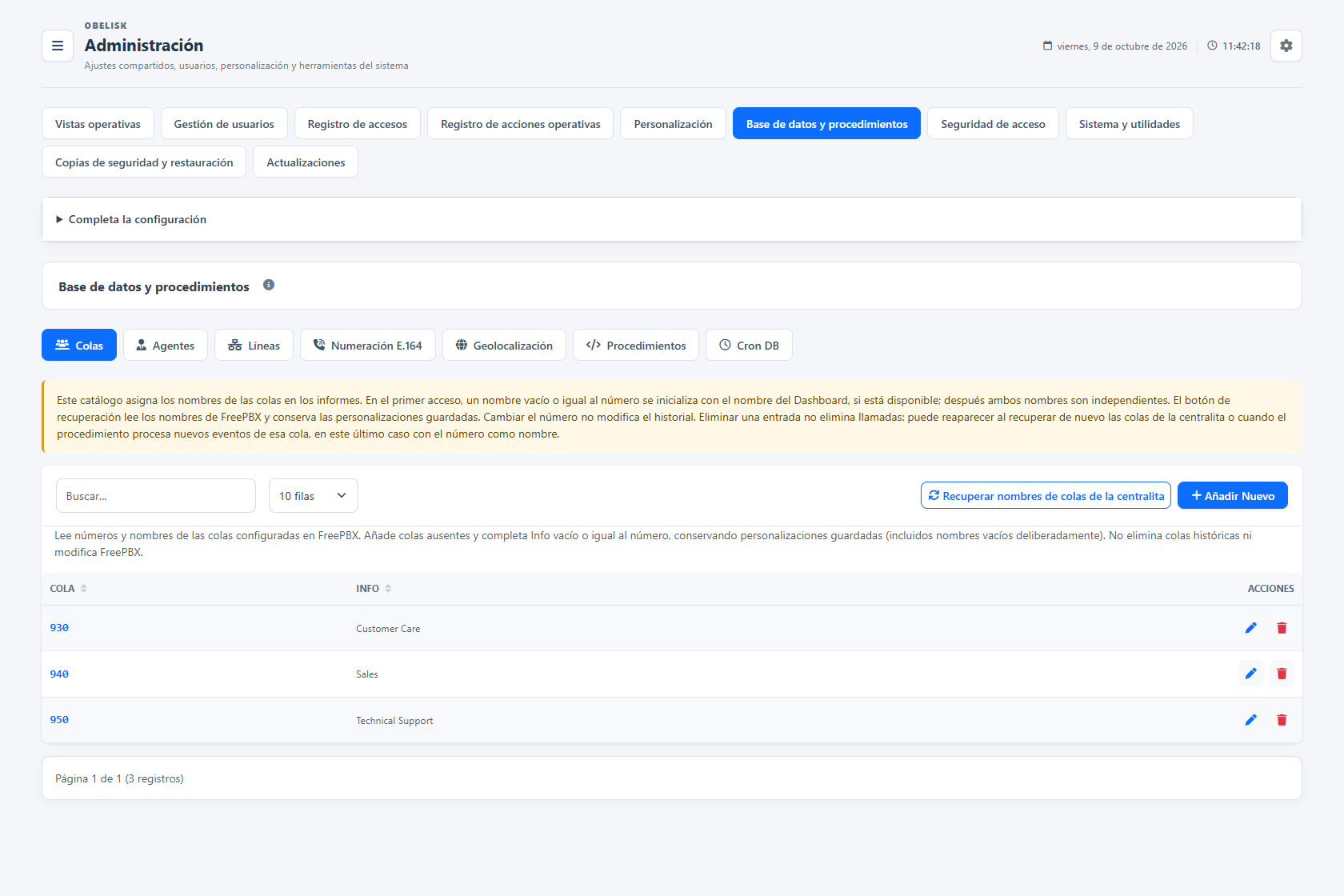Edit queue 930 with pencil icon

pos(1251,628)
